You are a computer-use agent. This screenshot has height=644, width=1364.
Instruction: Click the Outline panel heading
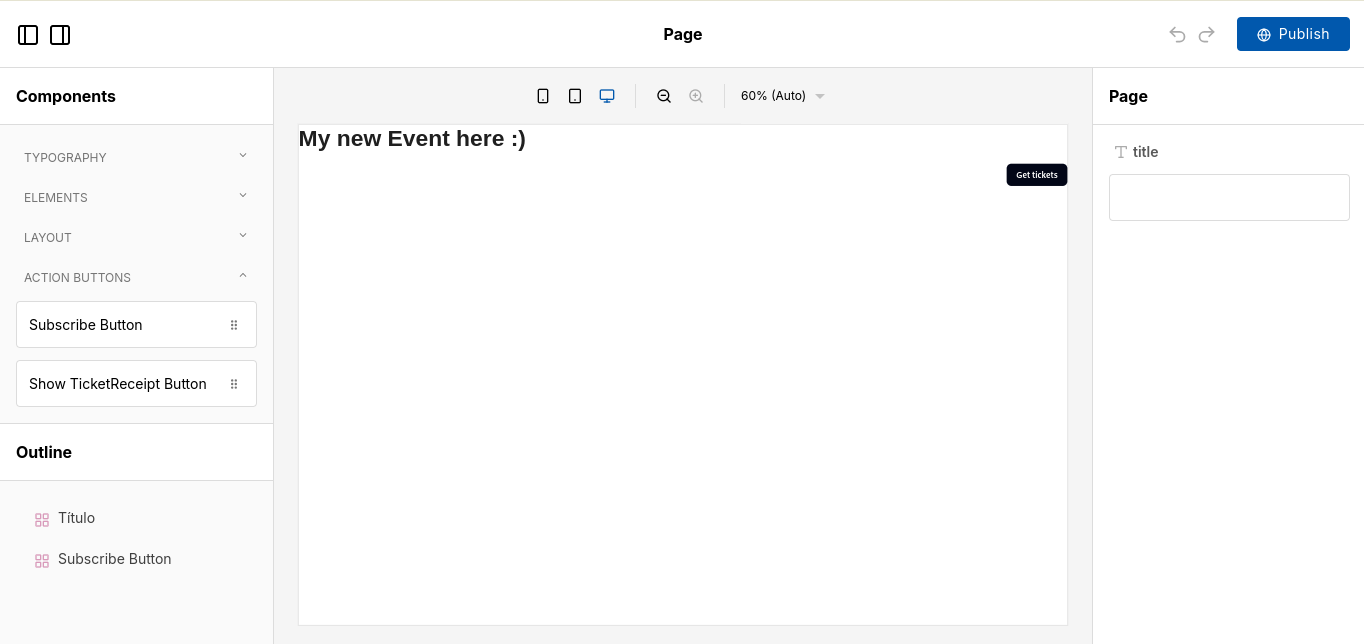(x=44, y=452)
